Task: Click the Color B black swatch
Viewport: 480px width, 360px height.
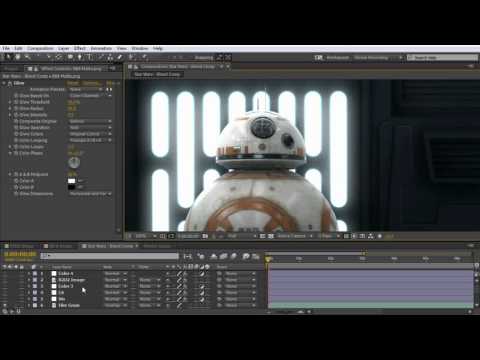Action: 71,187
